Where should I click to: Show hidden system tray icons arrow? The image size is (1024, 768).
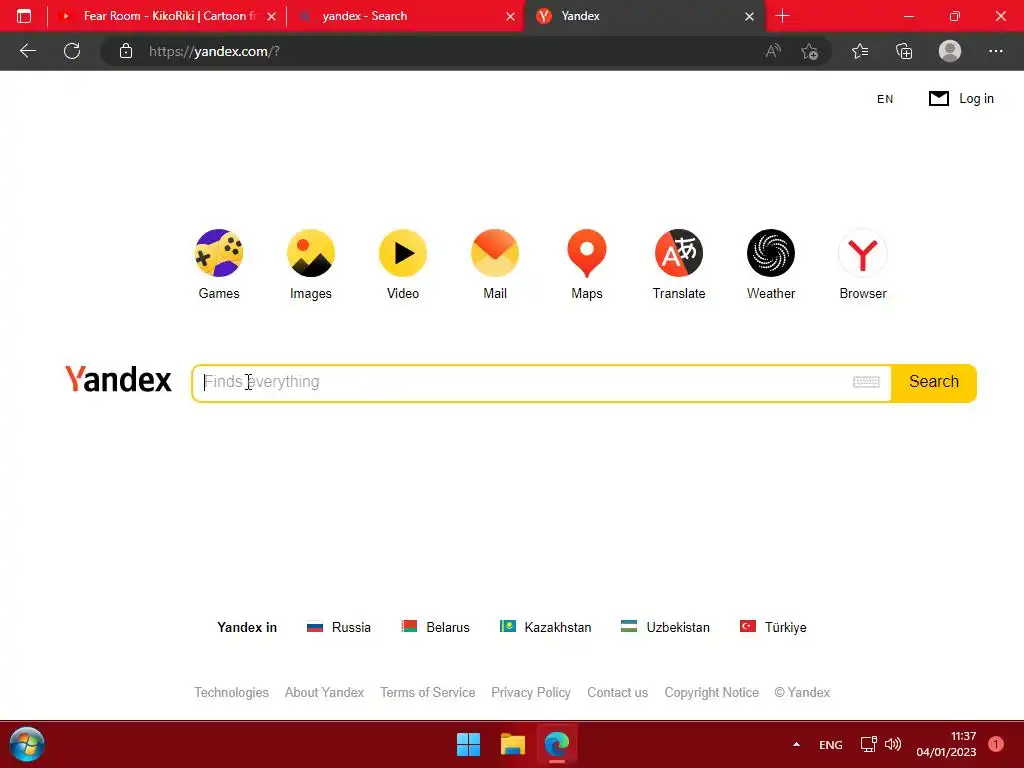point(796,744)
